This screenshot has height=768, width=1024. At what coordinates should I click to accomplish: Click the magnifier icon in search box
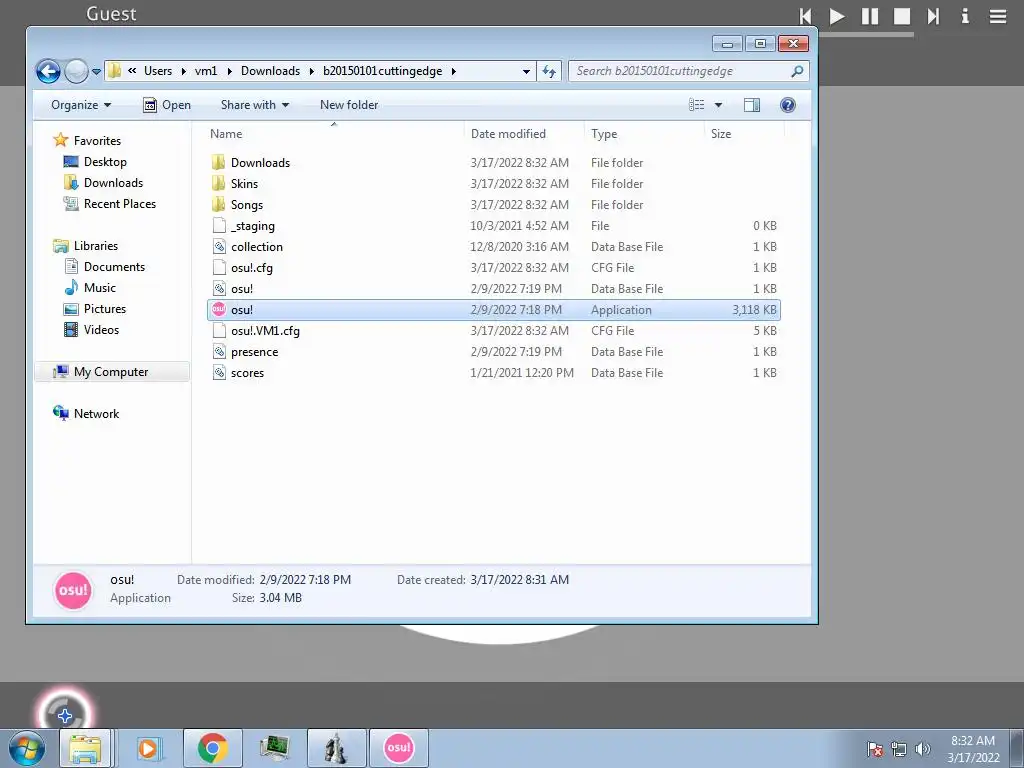click(797, 71)
